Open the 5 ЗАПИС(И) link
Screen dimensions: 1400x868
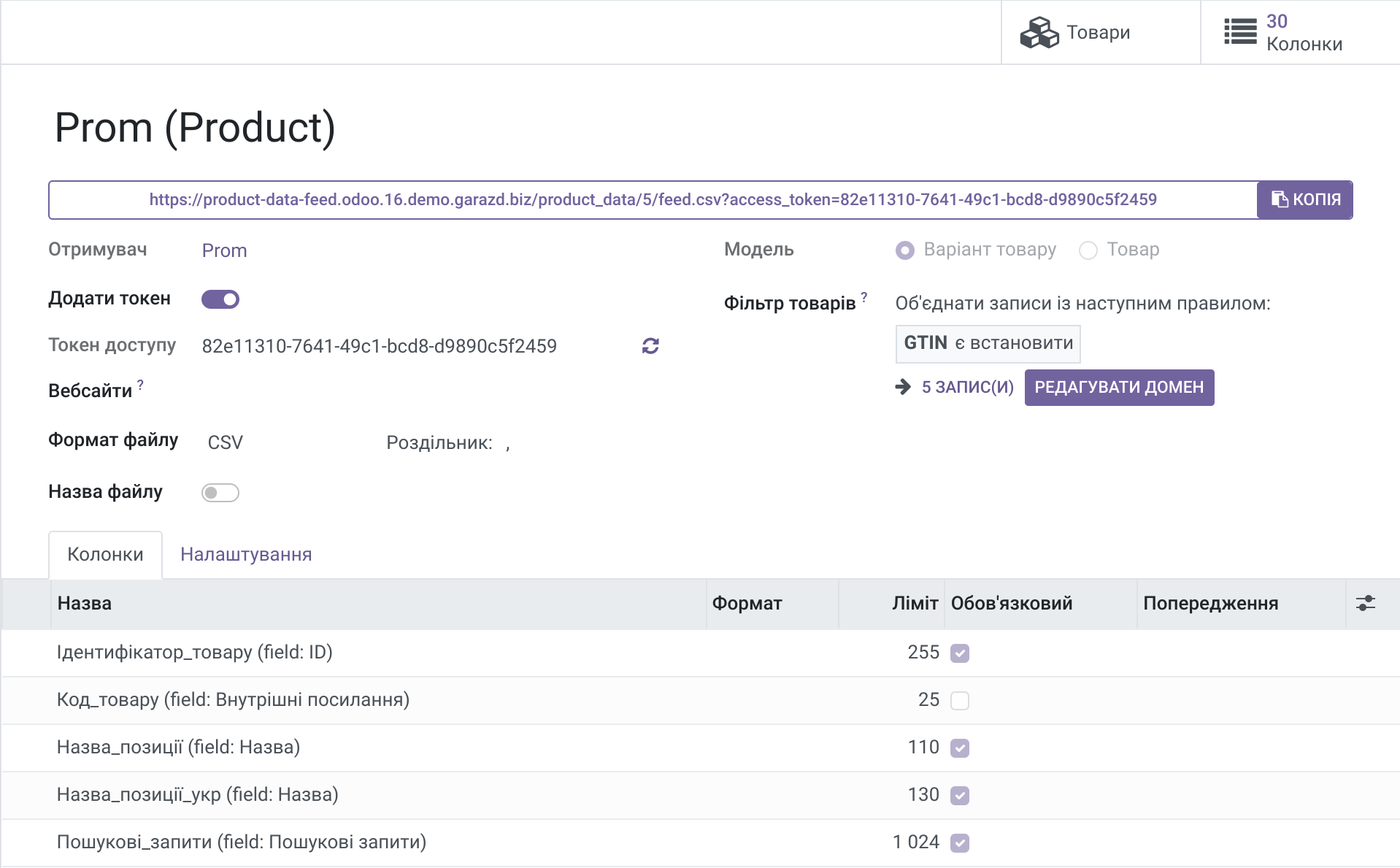968,387
